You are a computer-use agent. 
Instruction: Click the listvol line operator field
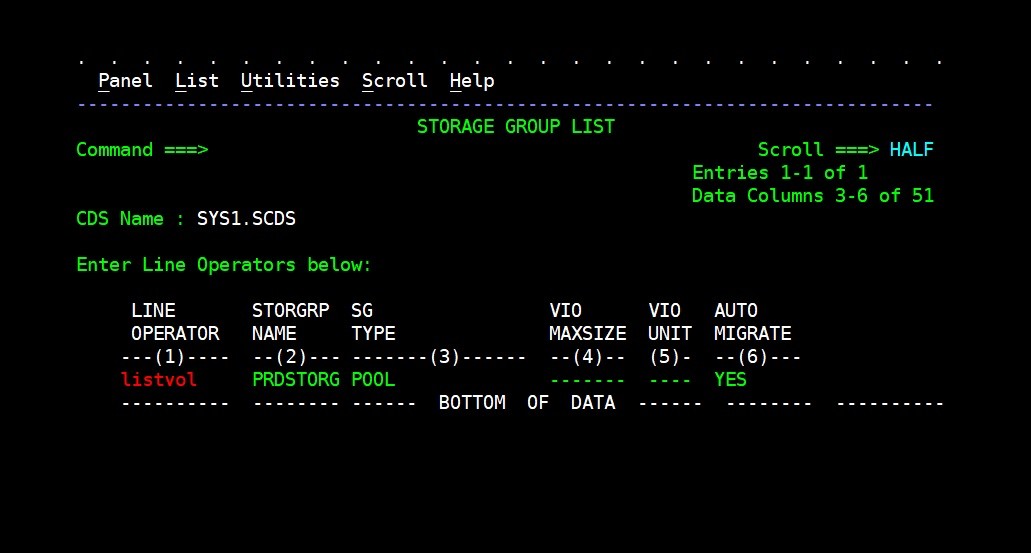pos(159,380)
